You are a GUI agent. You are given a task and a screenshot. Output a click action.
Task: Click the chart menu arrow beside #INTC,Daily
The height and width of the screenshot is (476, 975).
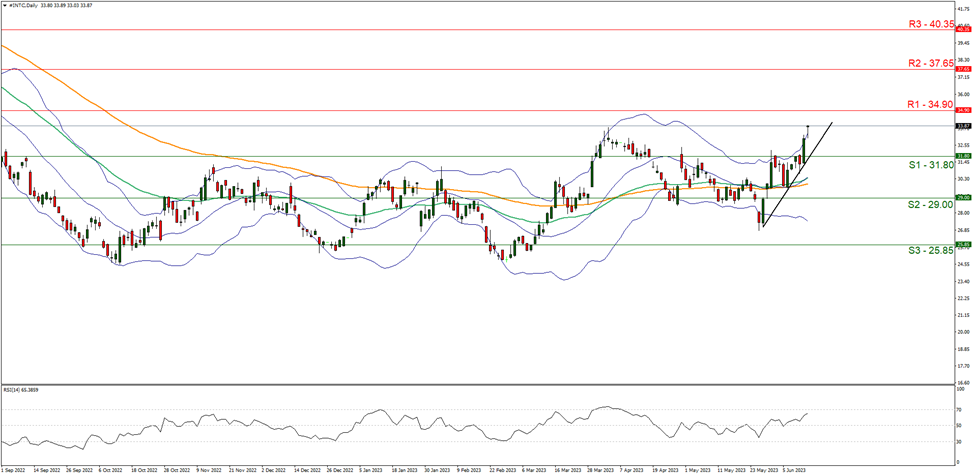pos(4,4)
